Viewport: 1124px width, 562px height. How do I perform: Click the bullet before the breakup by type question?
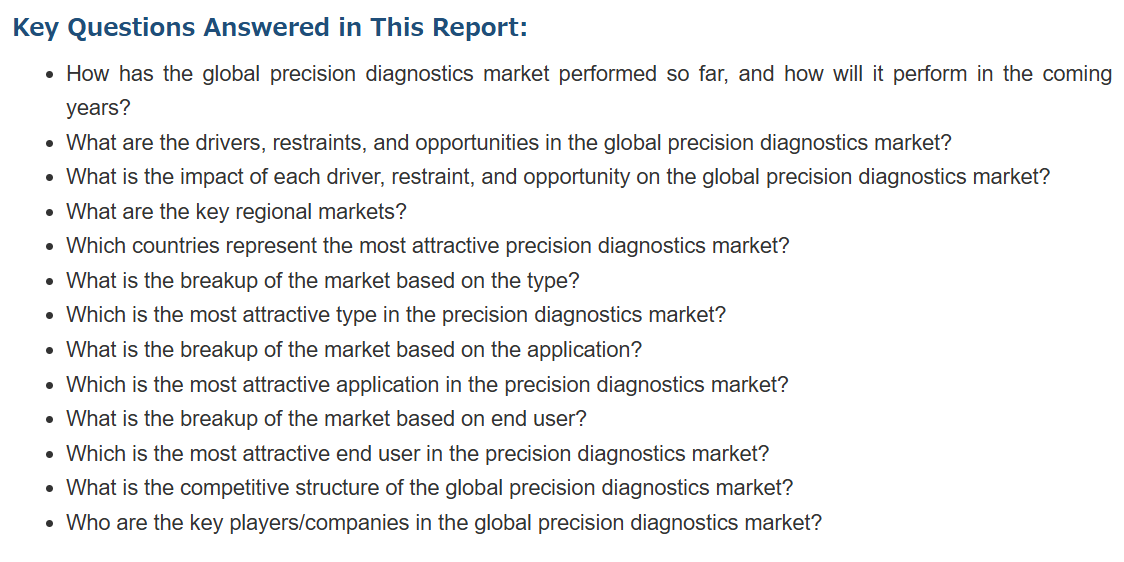point(49,282)
